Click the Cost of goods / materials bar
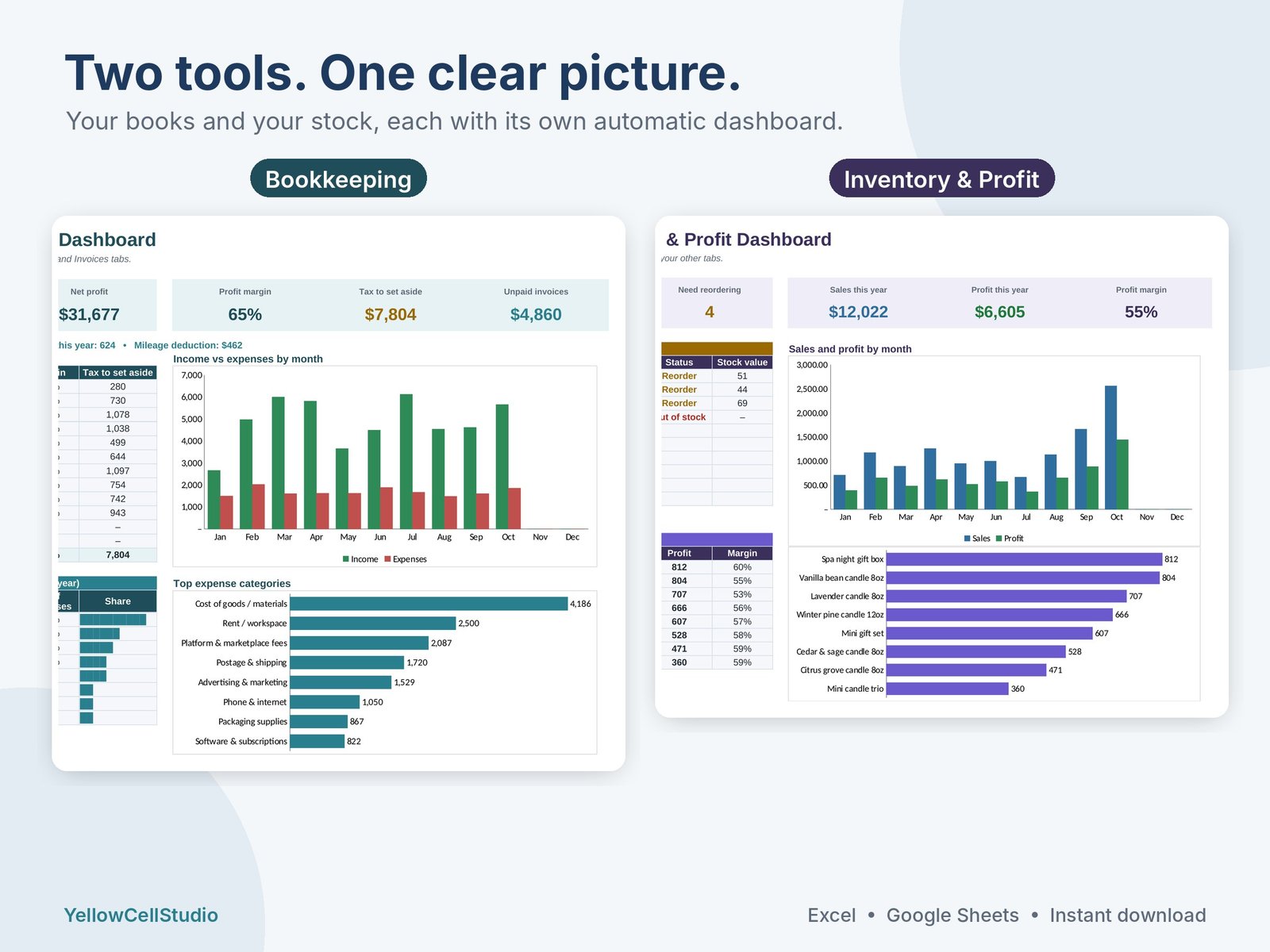This screenshot has width=1270, height=952. point(429,604)
